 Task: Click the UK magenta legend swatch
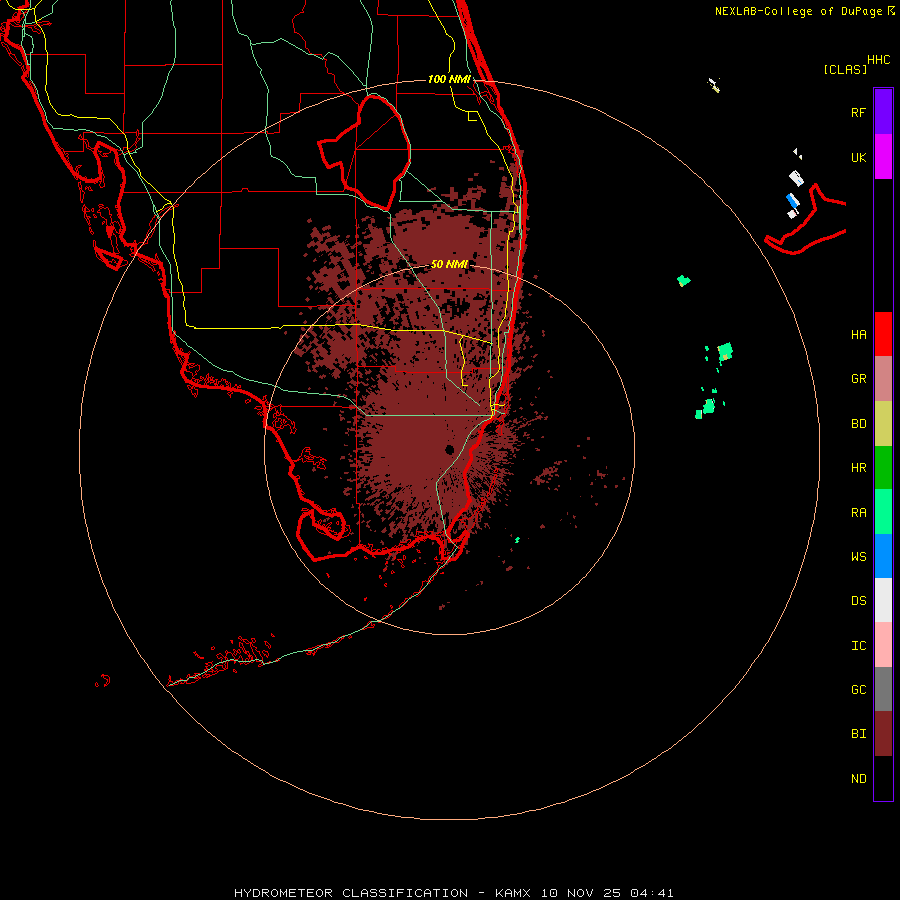click(883, 157)
